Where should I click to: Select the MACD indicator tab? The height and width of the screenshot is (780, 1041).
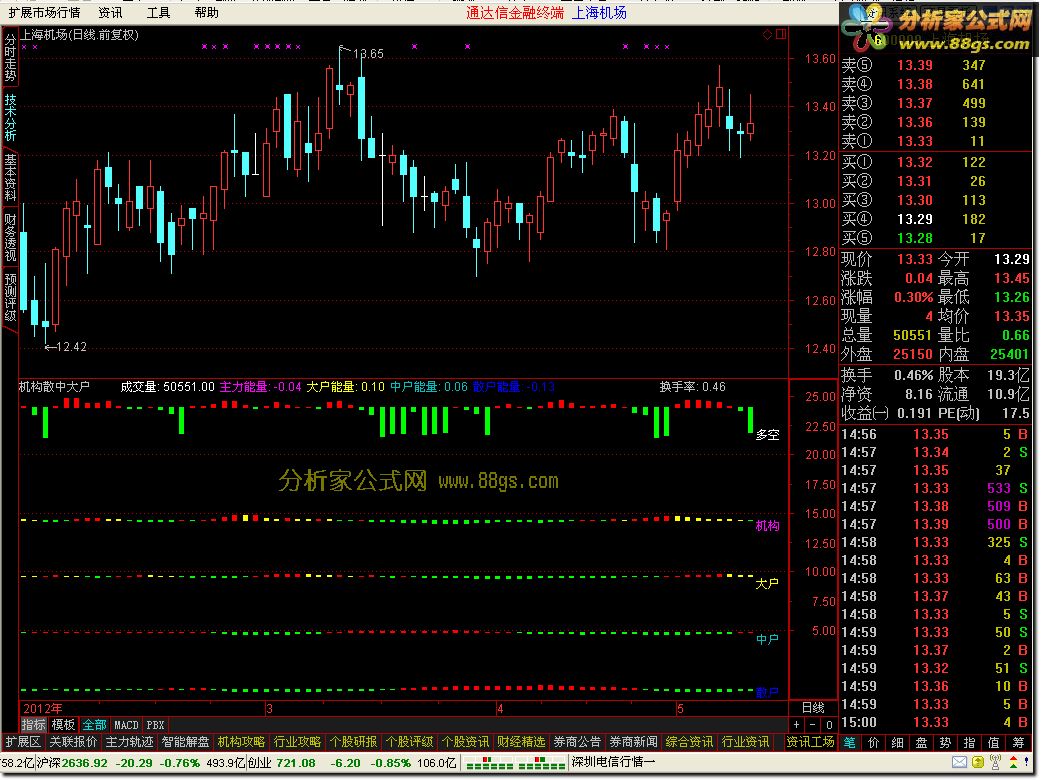[126, 725]
